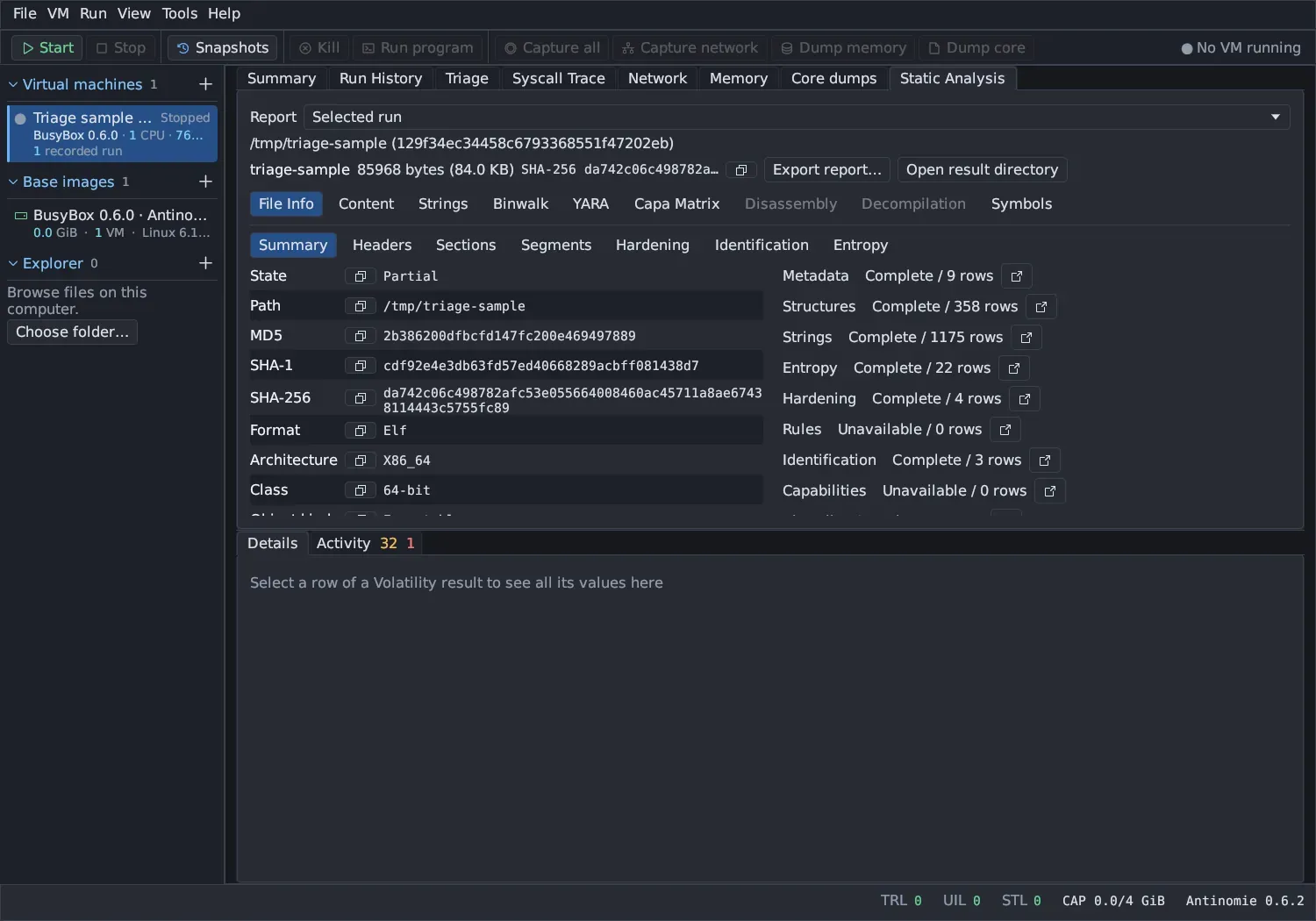
Task: Click Export report button
Action: [827, 170]
